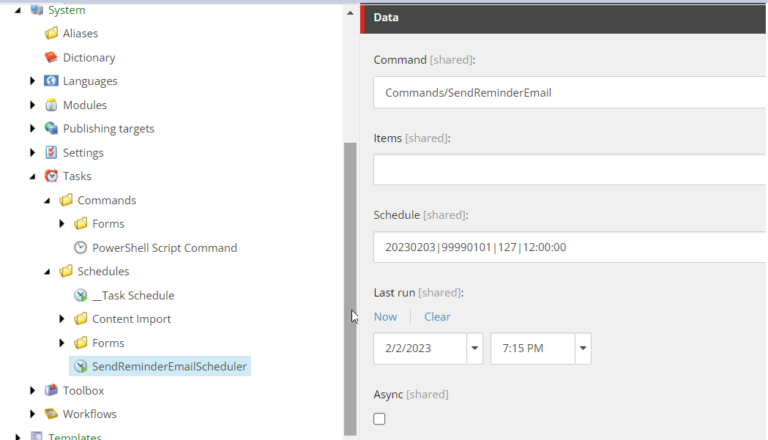Collapse the Schedules folder
Viewport: 768px width, 440px height.
pos(47,272)
